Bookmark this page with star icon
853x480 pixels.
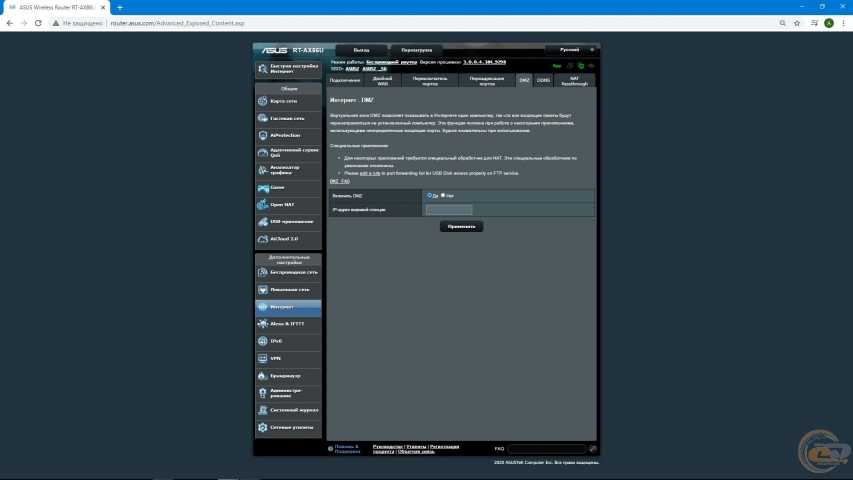coord(797,23)
